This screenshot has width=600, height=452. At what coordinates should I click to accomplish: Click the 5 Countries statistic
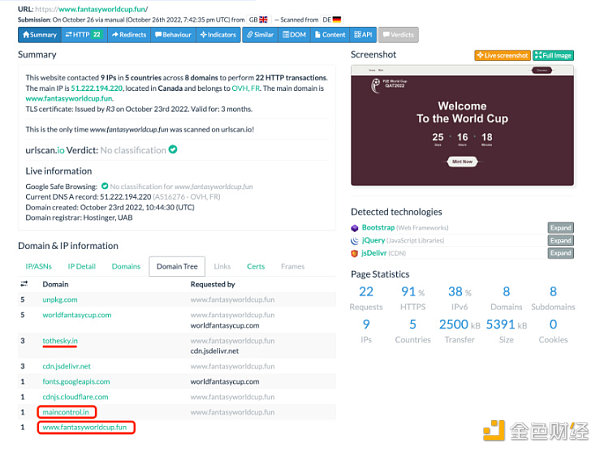[413, 331]
